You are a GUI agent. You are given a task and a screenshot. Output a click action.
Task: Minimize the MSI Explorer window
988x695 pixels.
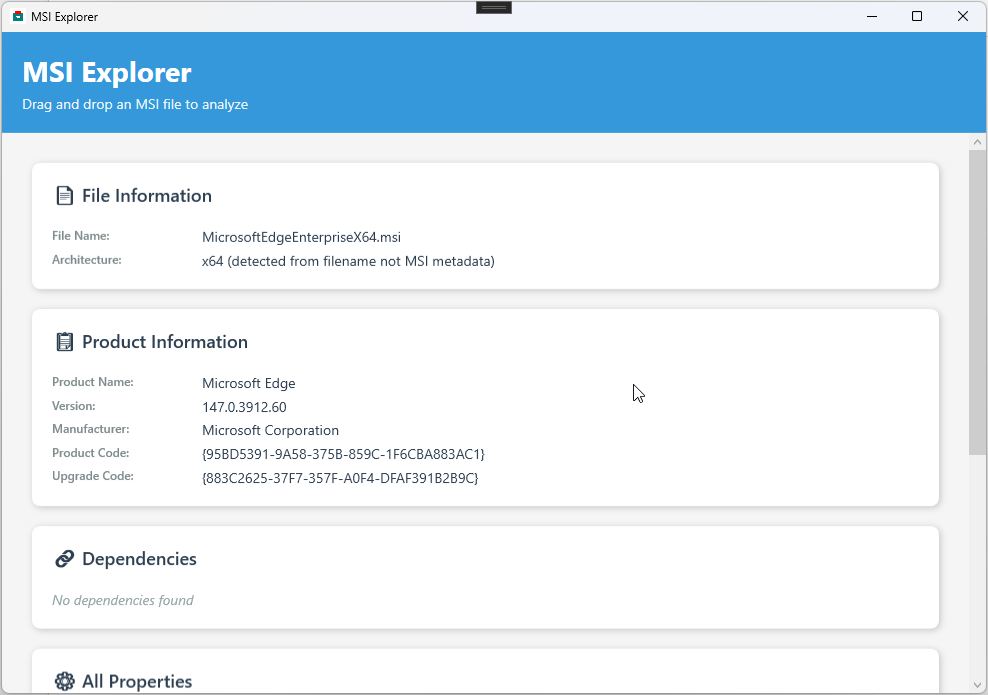872,16
